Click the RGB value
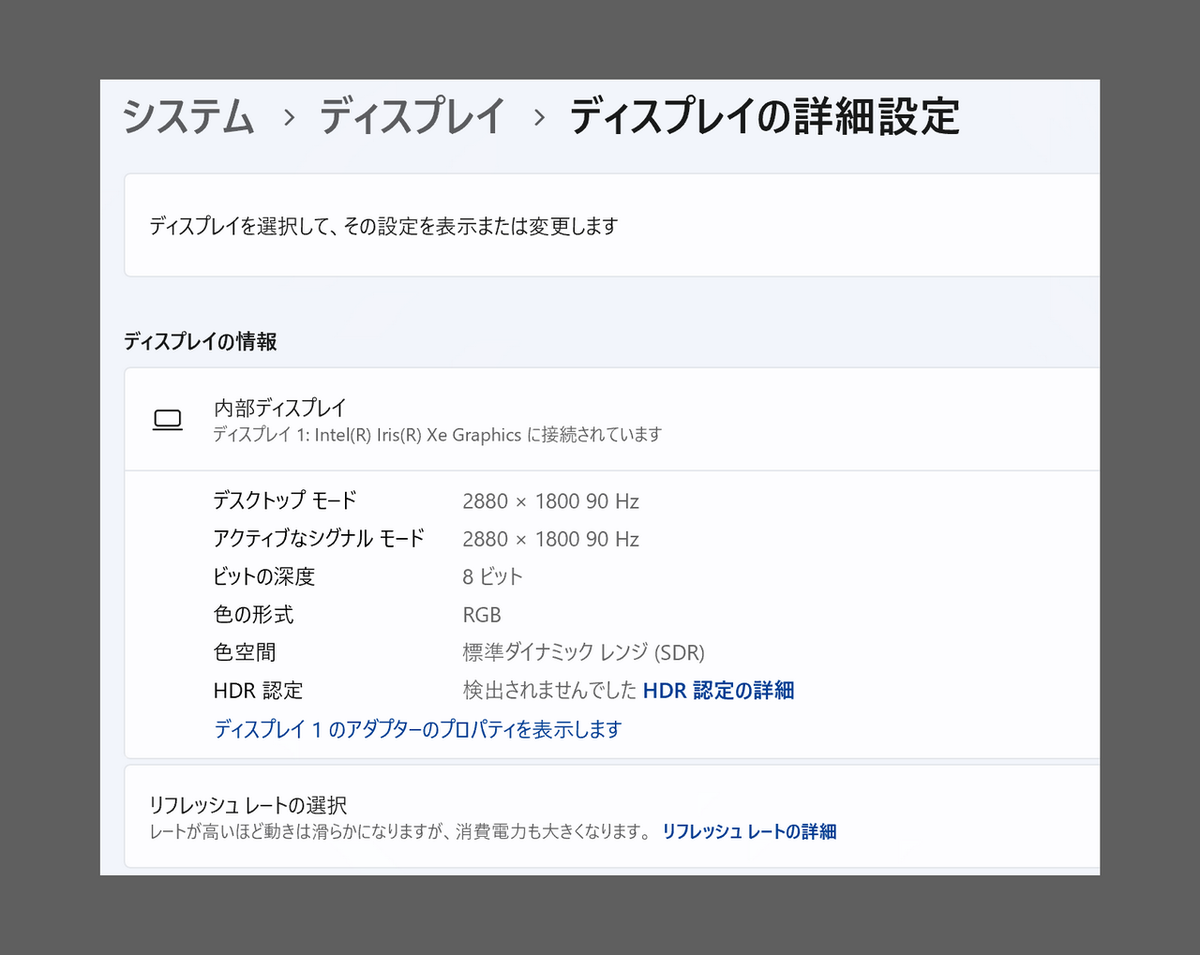This screenshot has height=955, width=1200. [x=482, y=615]
